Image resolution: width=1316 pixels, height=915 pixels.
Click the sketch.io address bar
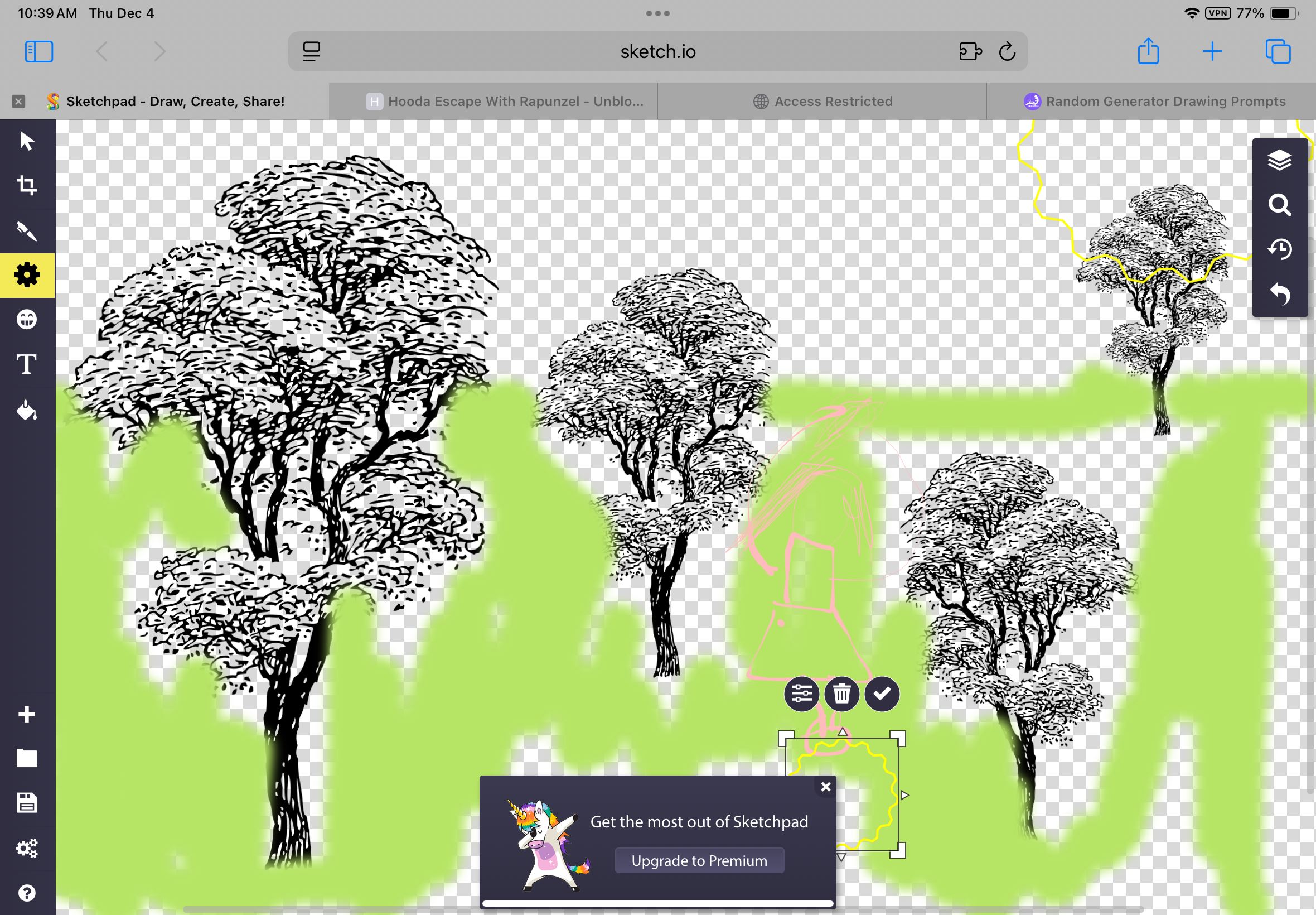pos(657,51)
